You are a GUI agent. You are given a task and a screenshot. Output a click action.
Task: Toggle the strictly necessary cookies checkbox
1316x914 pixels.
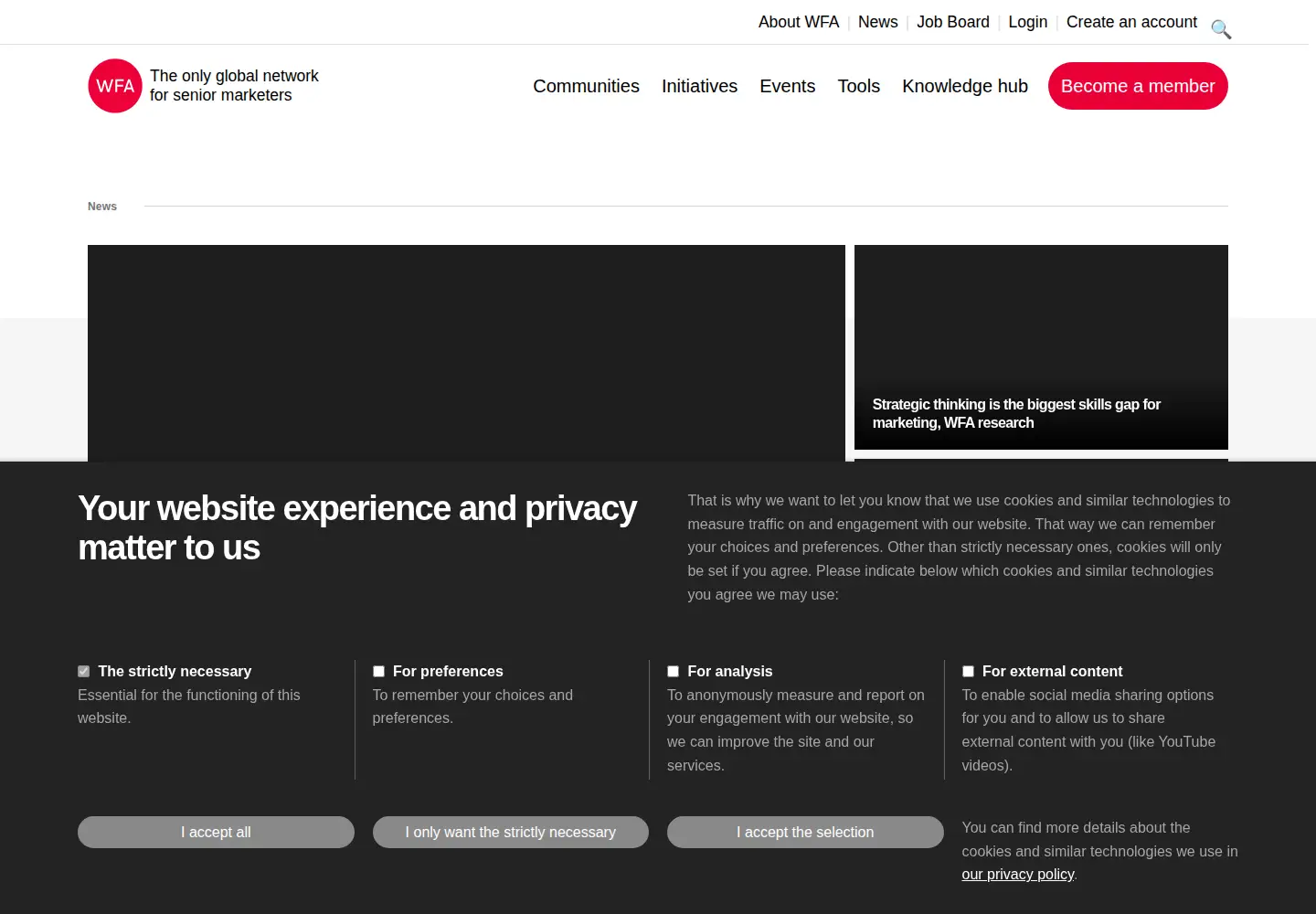(84, 671)
